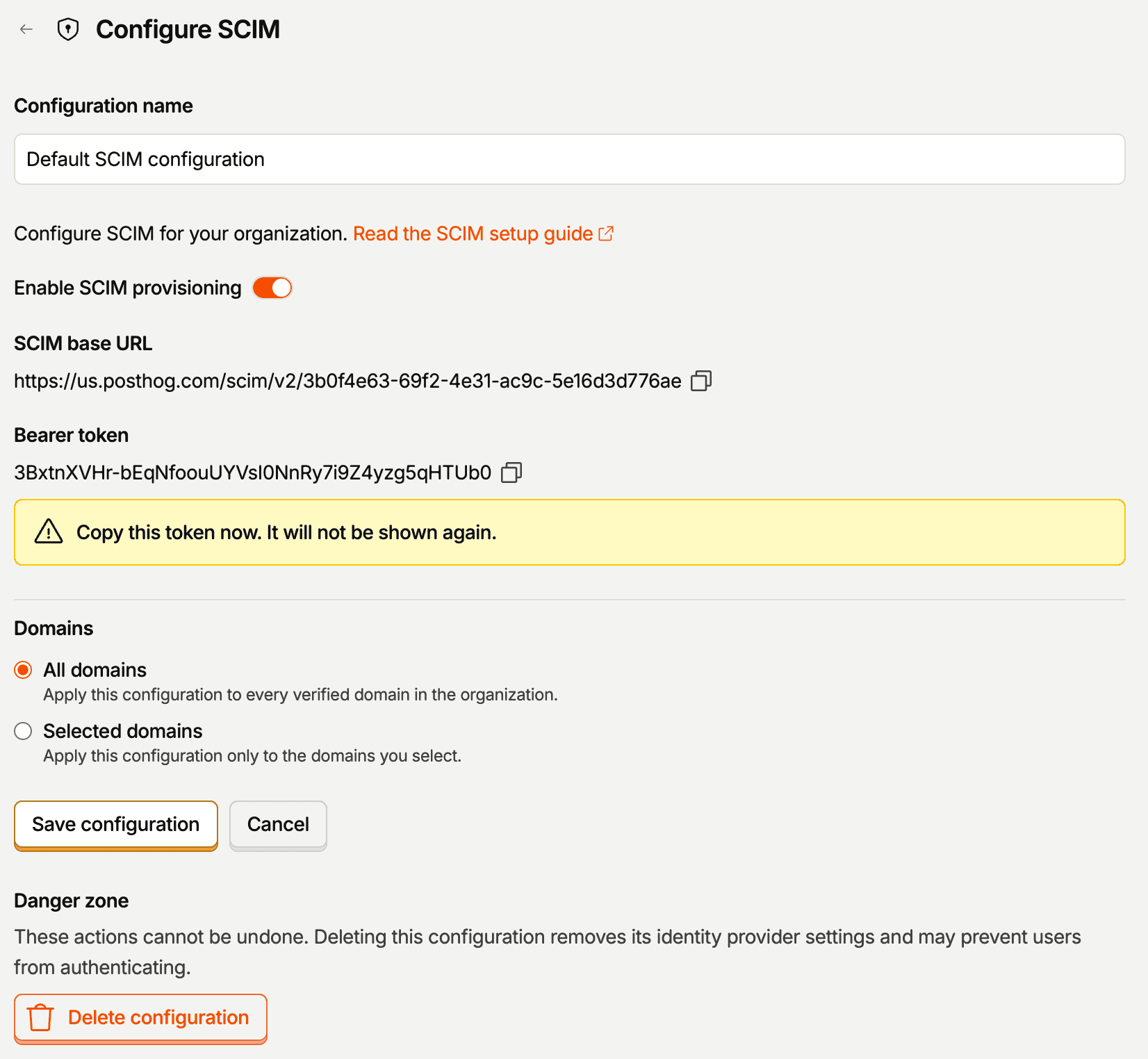Click 'Apply this configuration only to the domains' text
Screen dimensions: 1148x1059
[x=252, y=756]
